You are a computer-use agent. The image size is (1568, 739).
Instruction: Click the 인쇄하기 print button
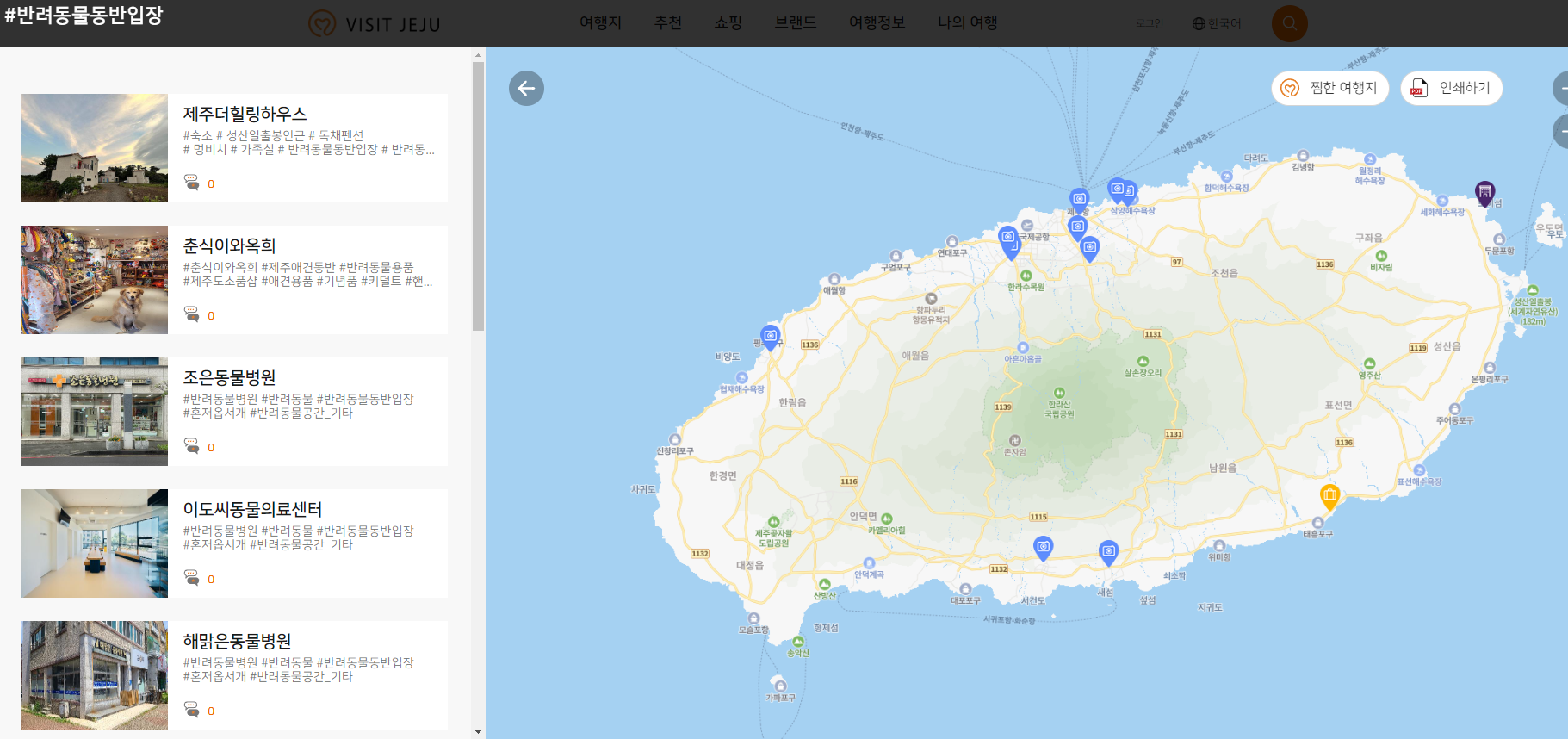1451,88
